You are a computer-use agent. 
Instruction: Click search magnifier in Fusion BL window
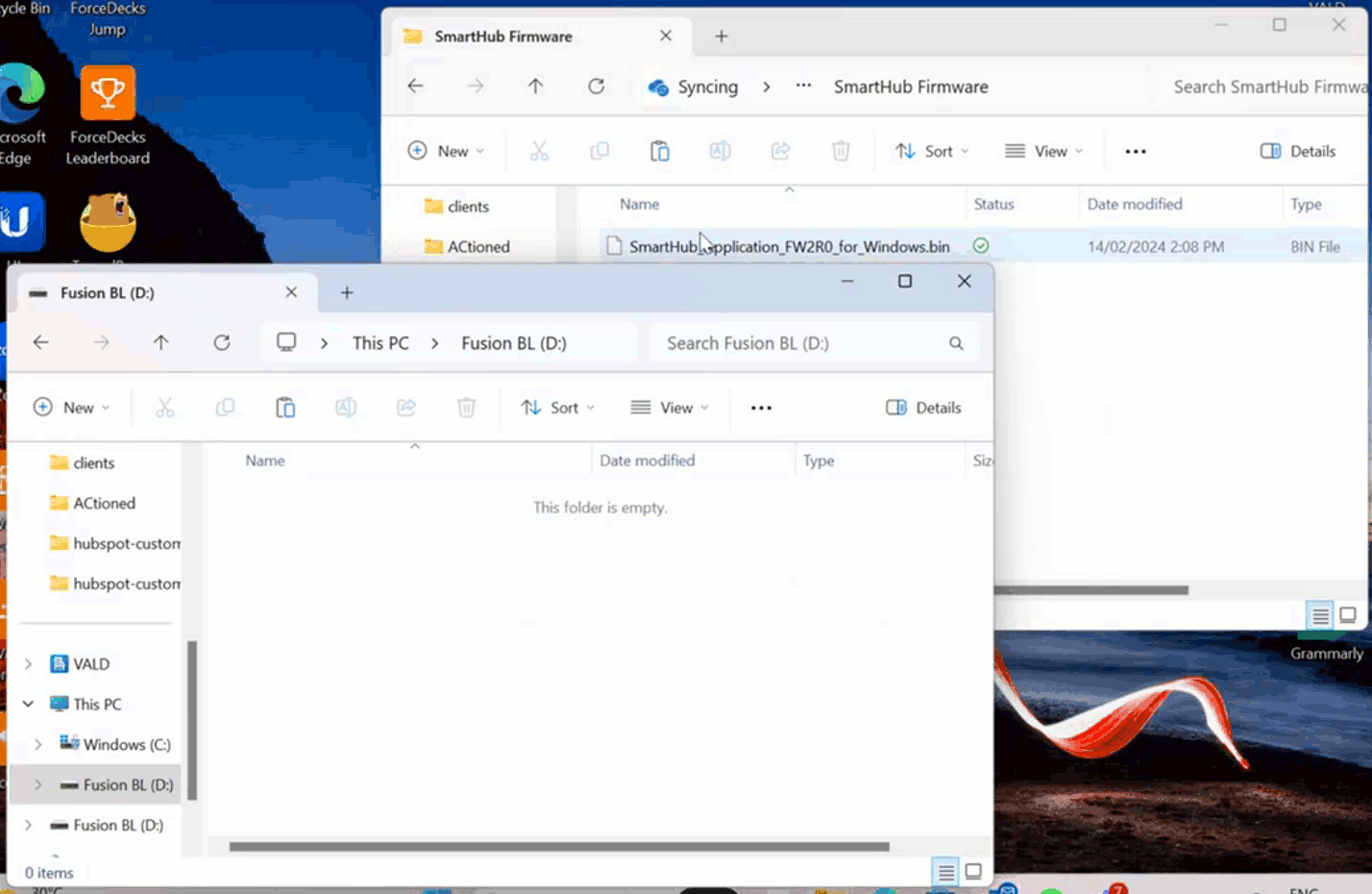[x=956, y=343]
